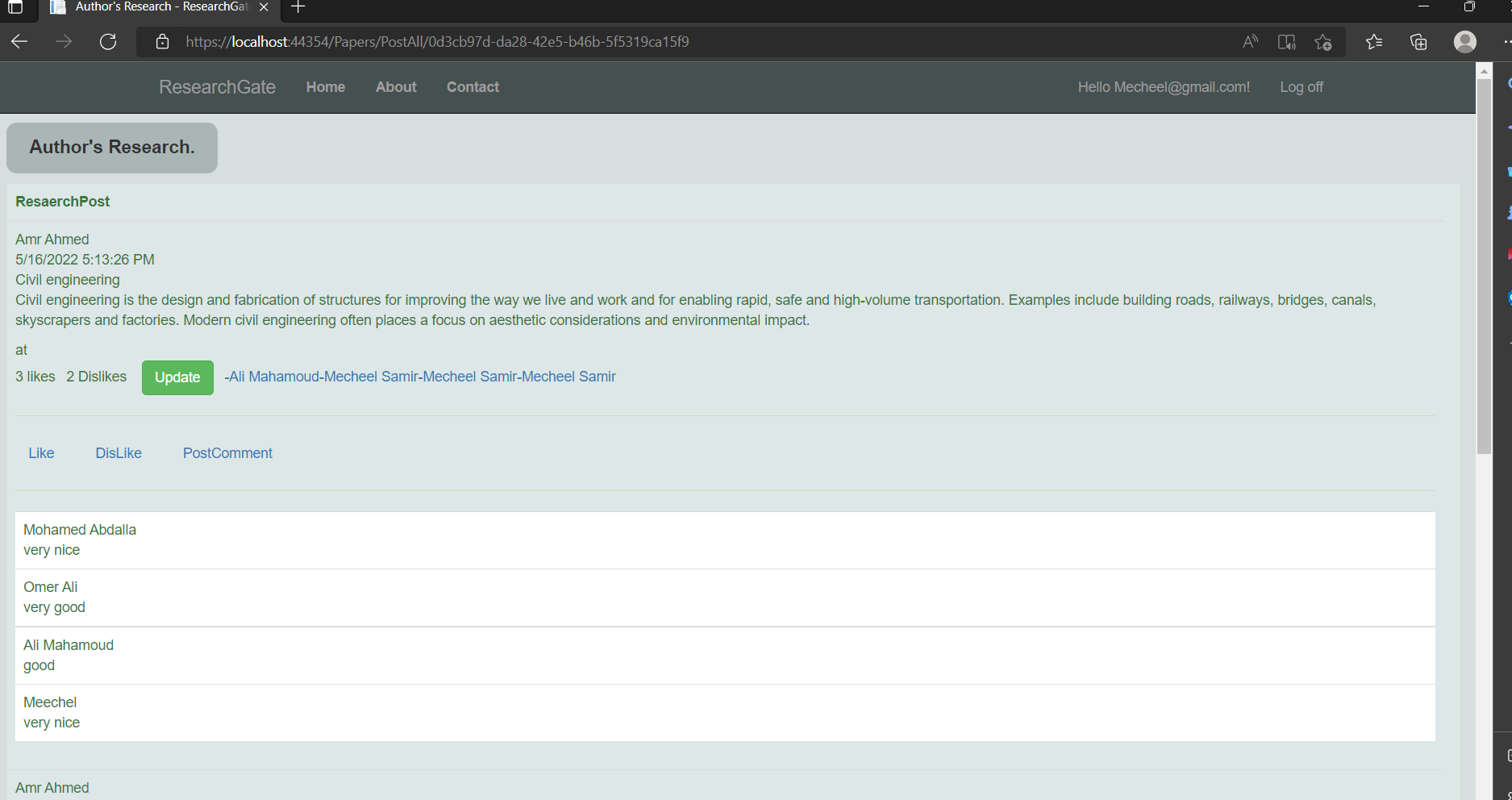Go back to the previous page
This screenshot has width=1512, height=800.
[19, 41]
